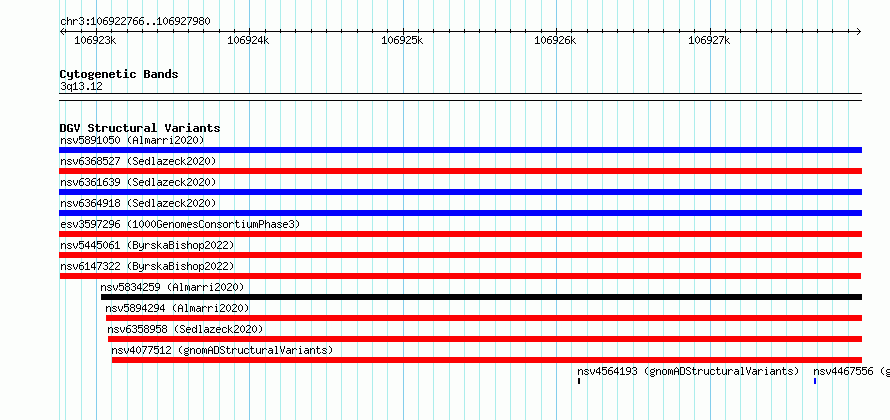890x420 pixels.
Task: Click the DGV Structural Variants track title
Action: (140, 128)
